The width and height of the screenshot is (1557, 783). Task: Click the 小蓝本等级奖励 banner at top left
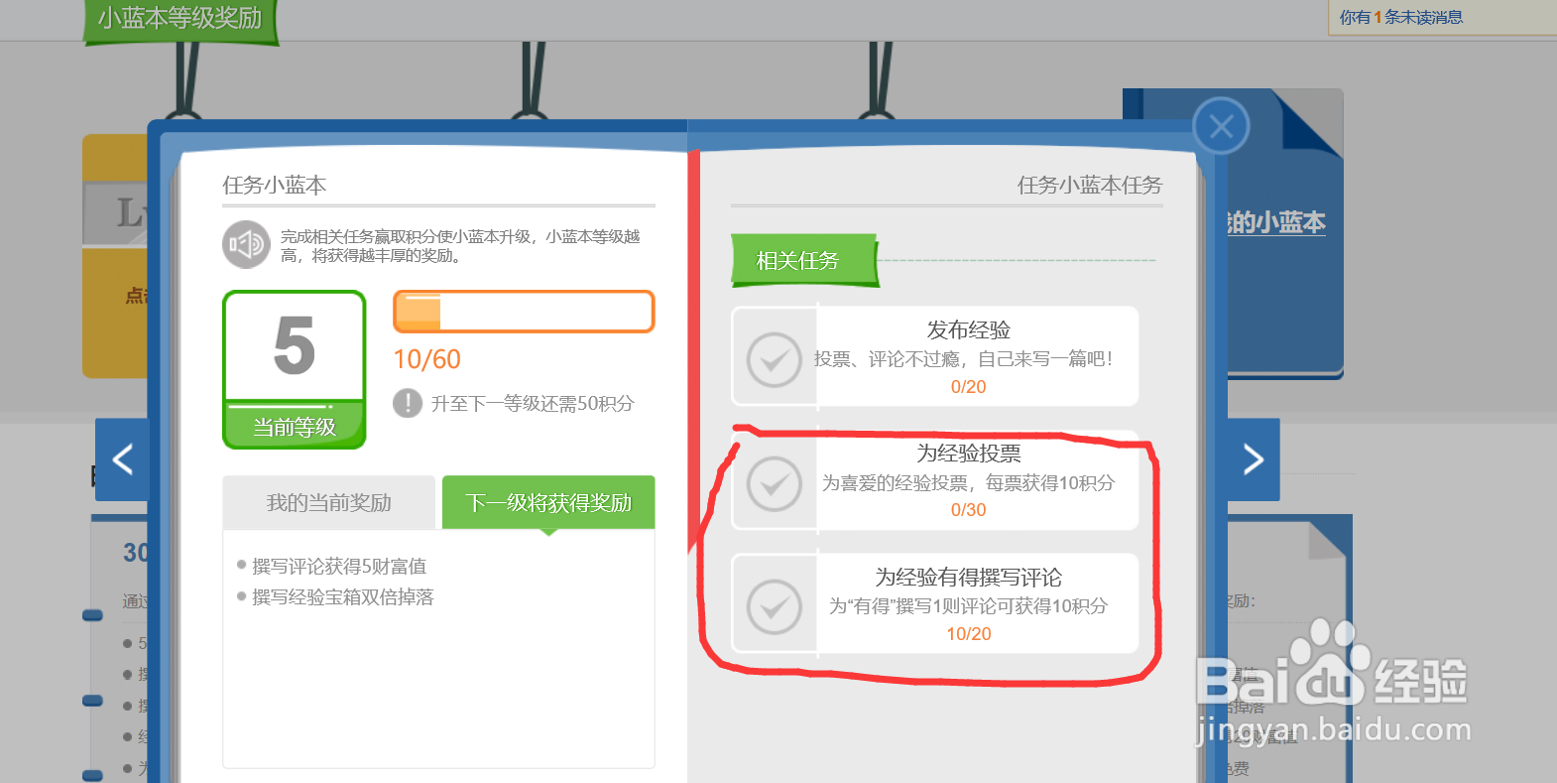point(180,16)
